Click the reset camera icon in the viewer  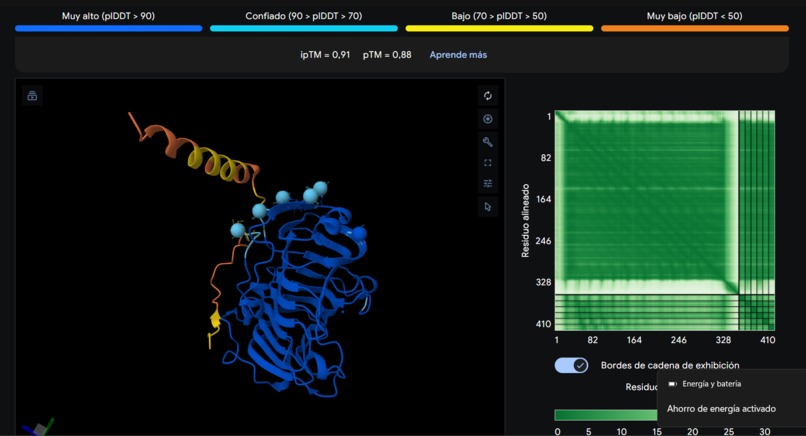[x=487, y=96]
